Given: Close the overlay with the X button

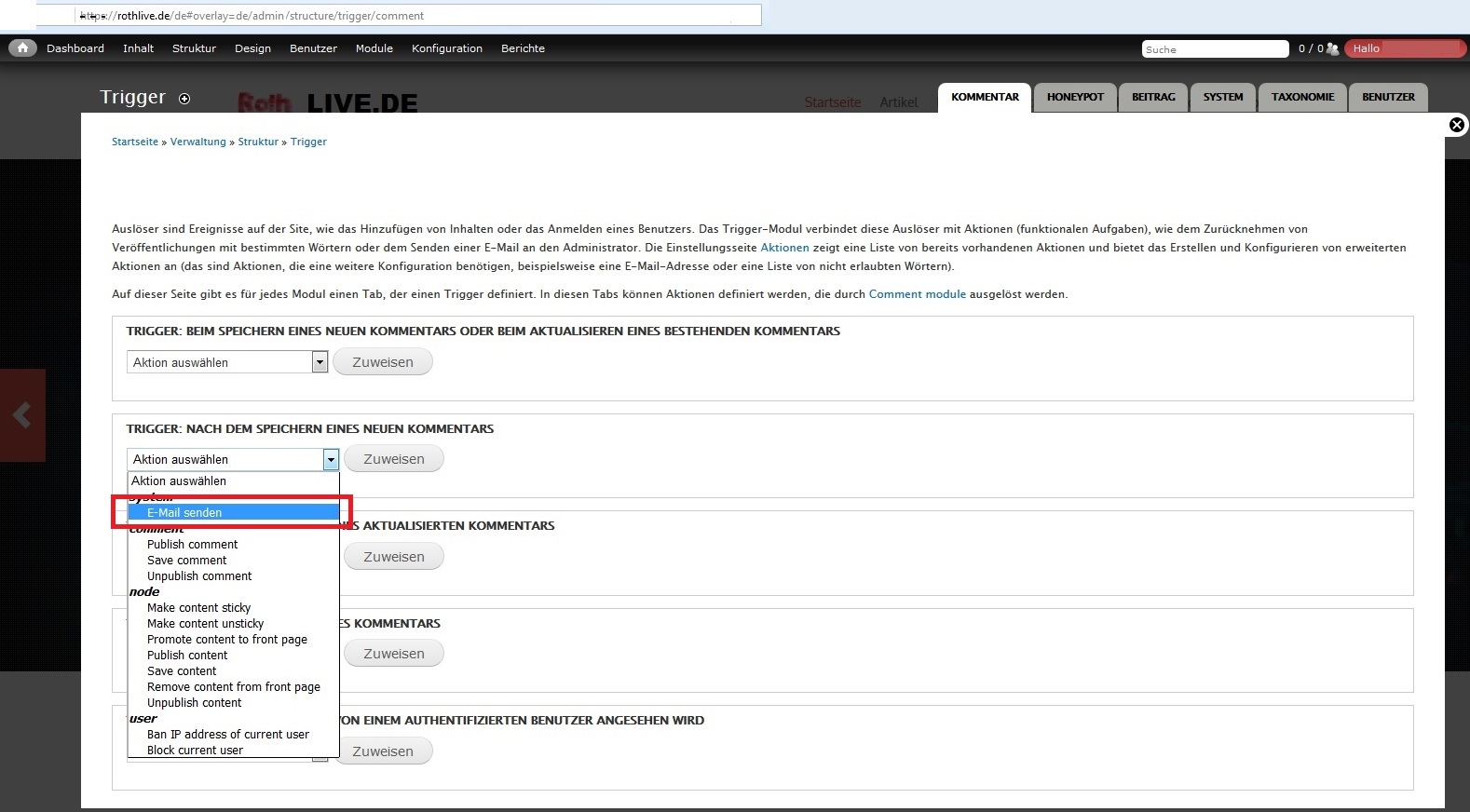Looking at the screenshot, I should [1457, 125].
